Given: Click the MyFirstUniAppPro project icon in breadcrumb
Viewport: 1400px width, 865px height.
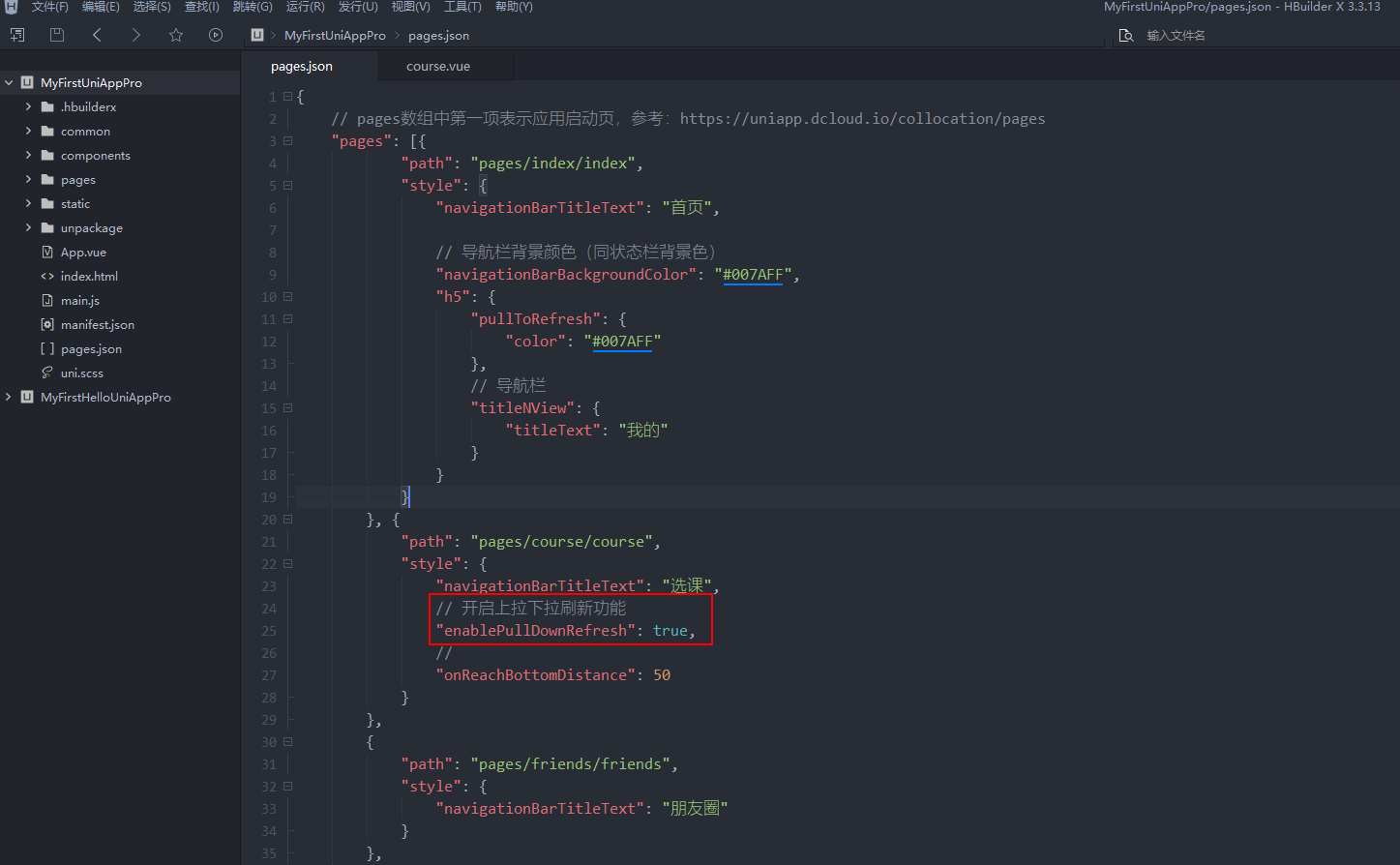Looking at the screenshot, I should point(257,35).
